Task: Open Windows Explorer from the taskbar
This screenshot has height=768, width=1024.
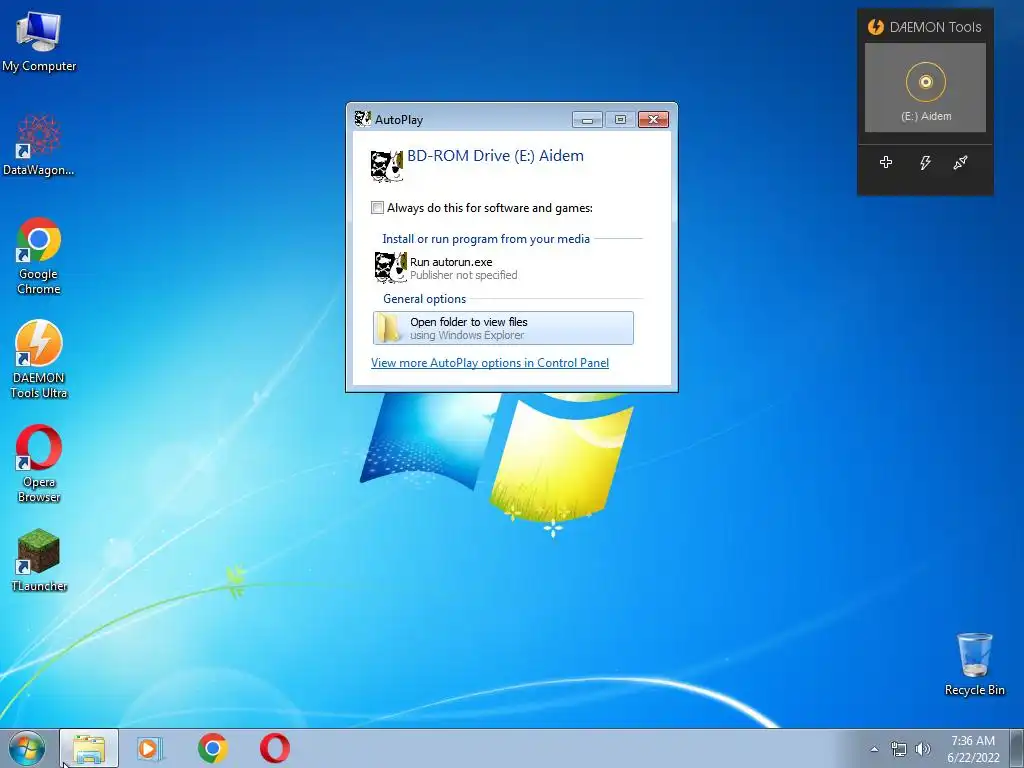Action: pyautogui.click(x=89, y=748)
